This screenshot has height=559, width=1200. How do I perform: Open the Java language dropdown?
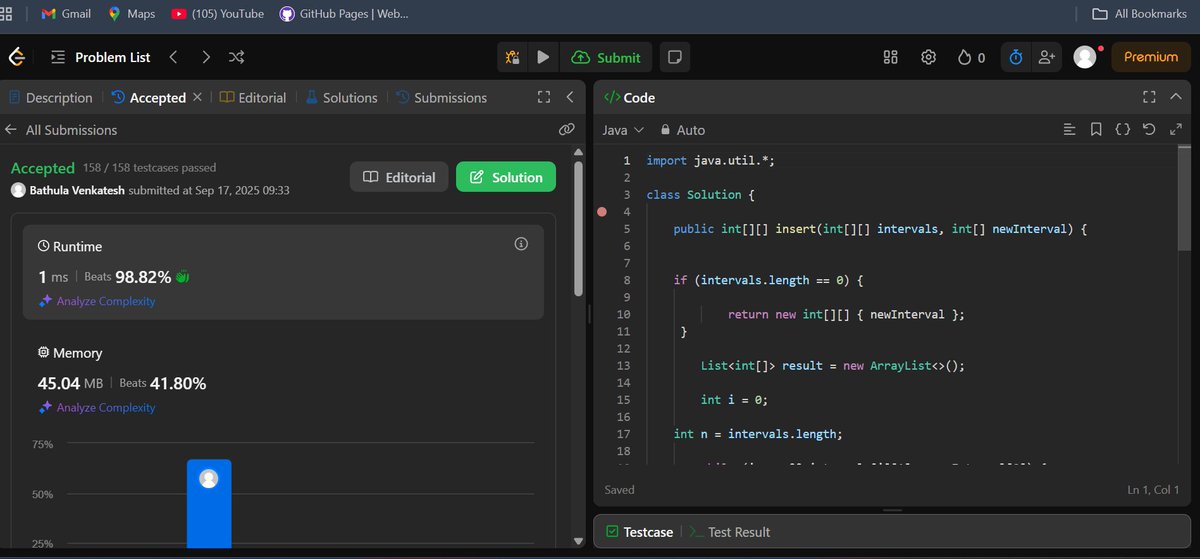click(623, 130)
